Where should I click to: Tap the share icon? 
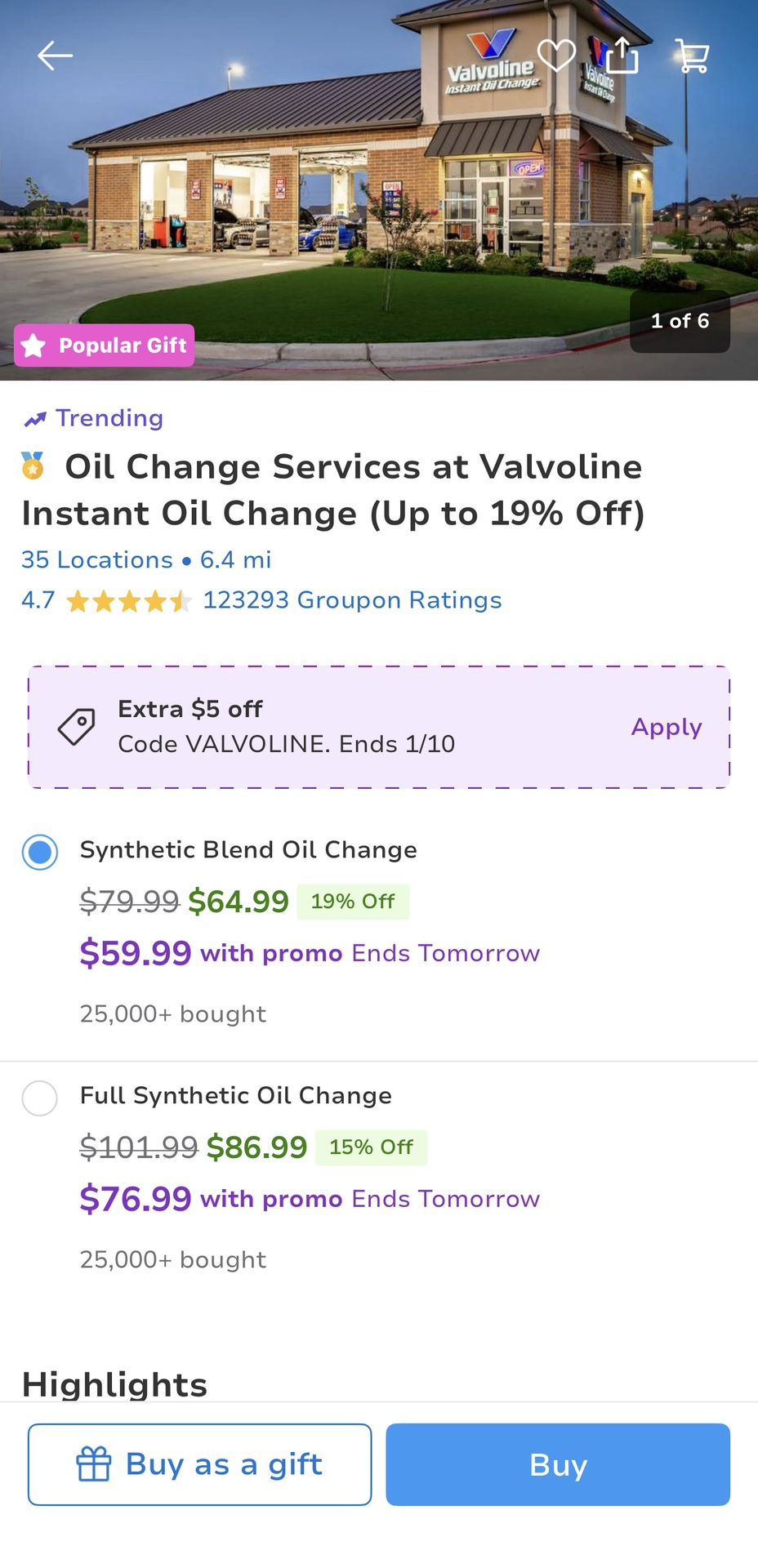(622, 56)
